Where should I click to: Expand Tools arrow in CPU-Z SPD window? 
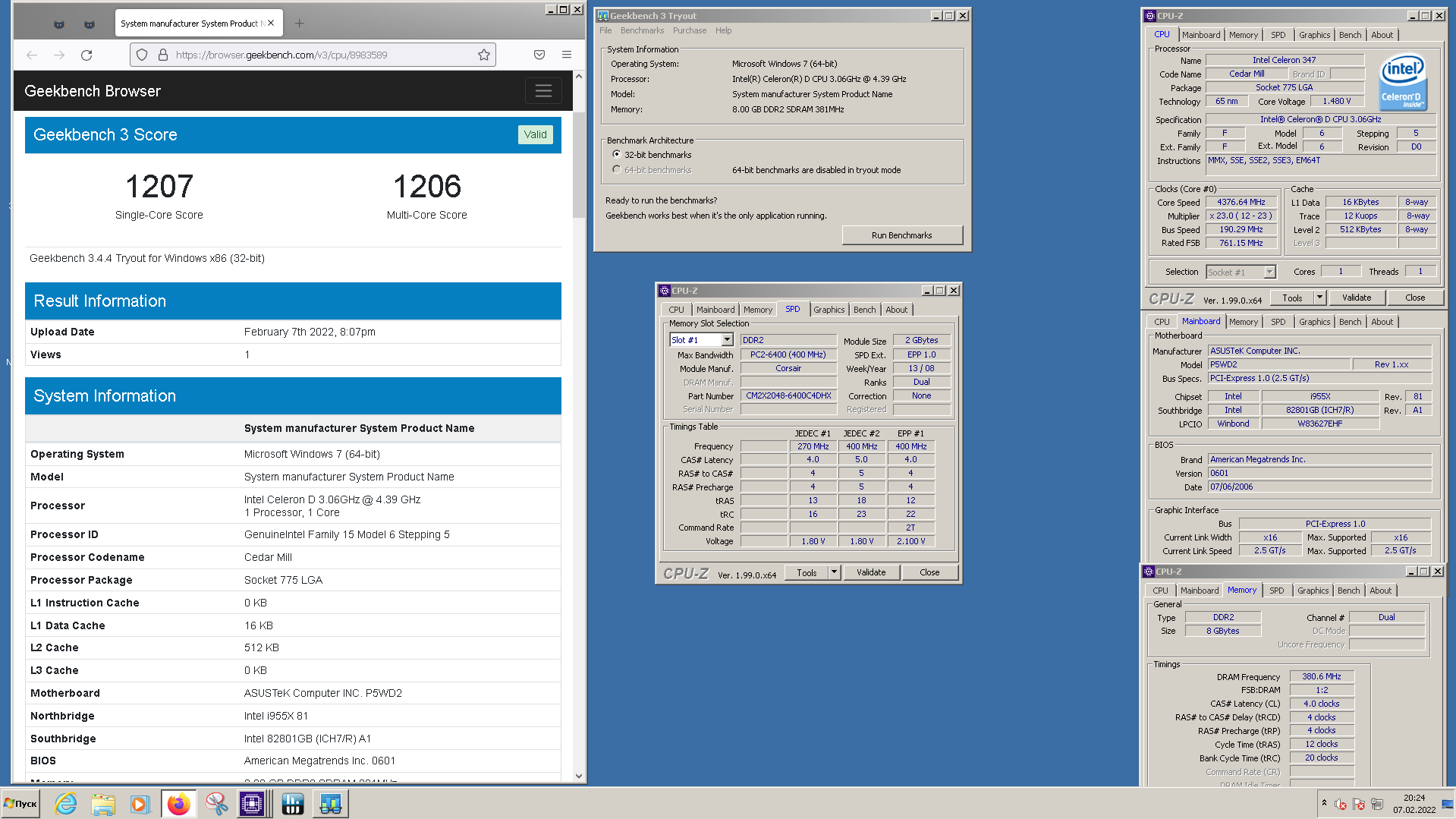point(834,572)
